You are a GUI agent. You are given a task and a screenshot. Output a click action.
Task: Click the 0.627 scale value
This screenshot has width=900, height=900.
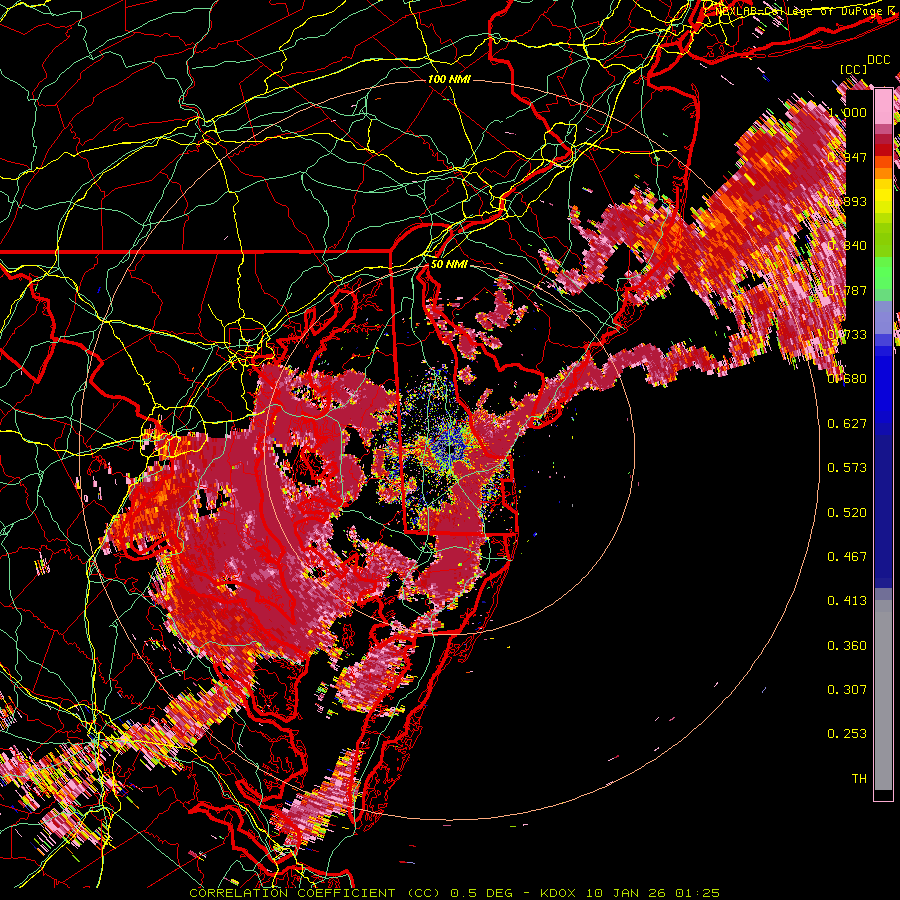coord(847,424)
